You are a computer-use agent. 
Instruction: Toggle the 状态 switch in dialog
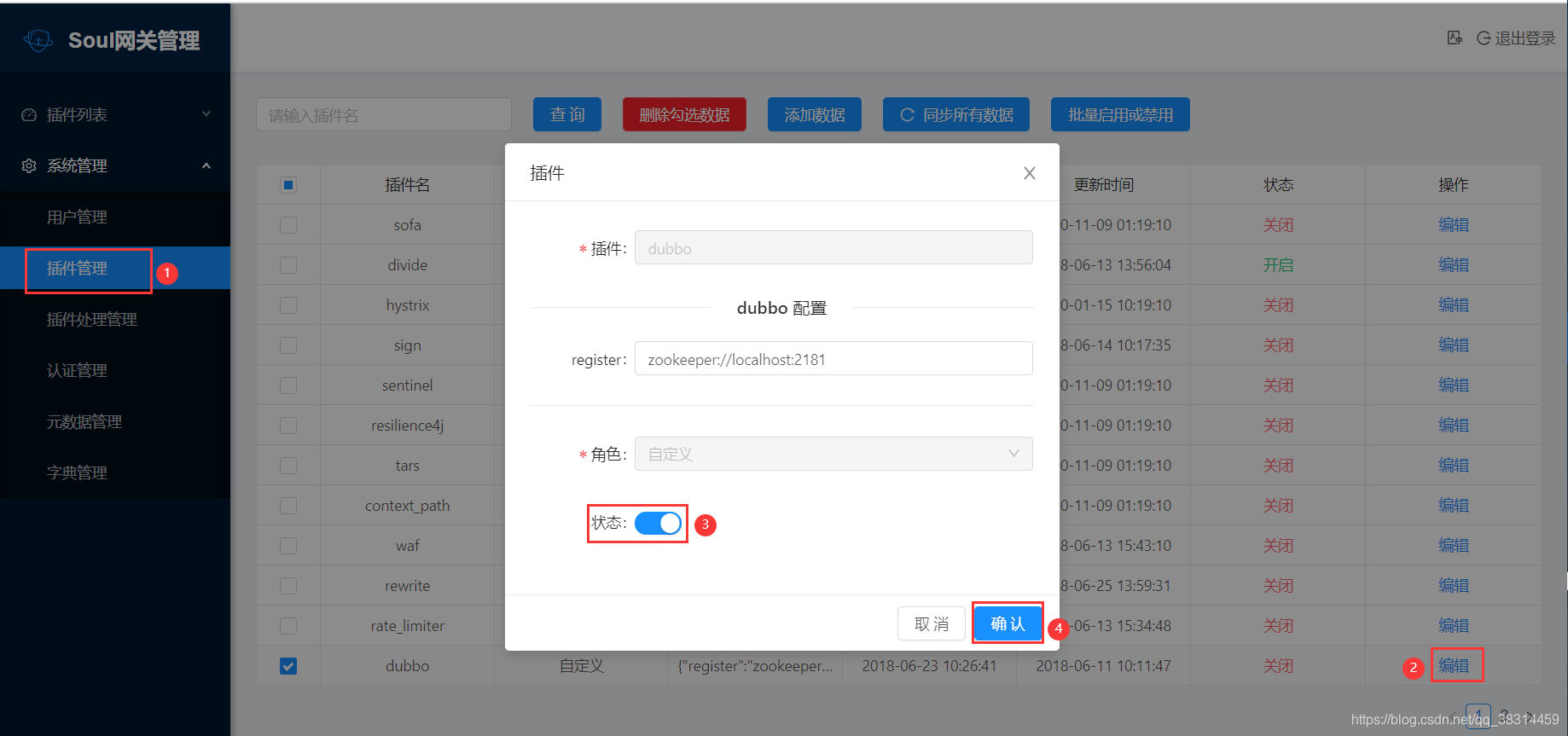(658, 523)
